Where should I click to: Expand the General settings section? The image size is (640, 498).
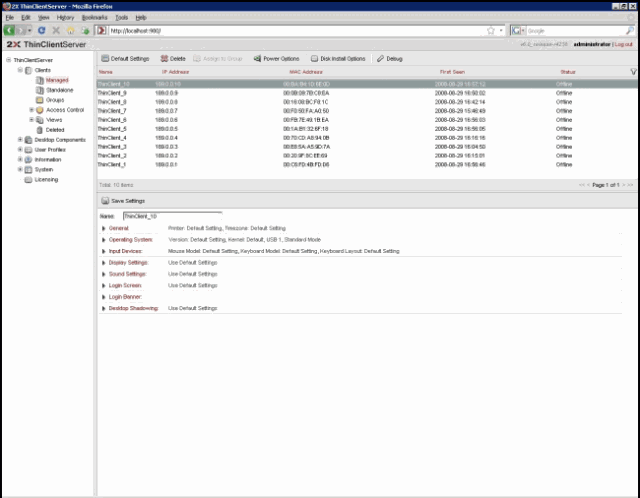(104, 228)
